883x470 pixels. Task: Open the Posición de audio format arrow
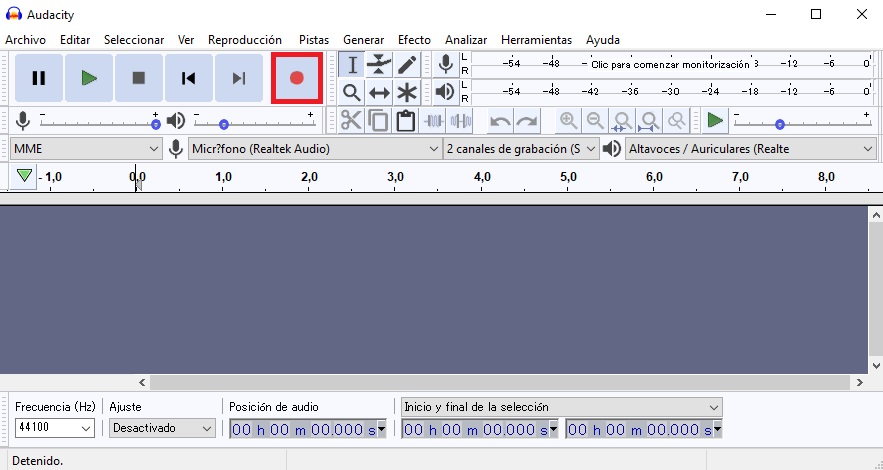[x=382, y=429]
